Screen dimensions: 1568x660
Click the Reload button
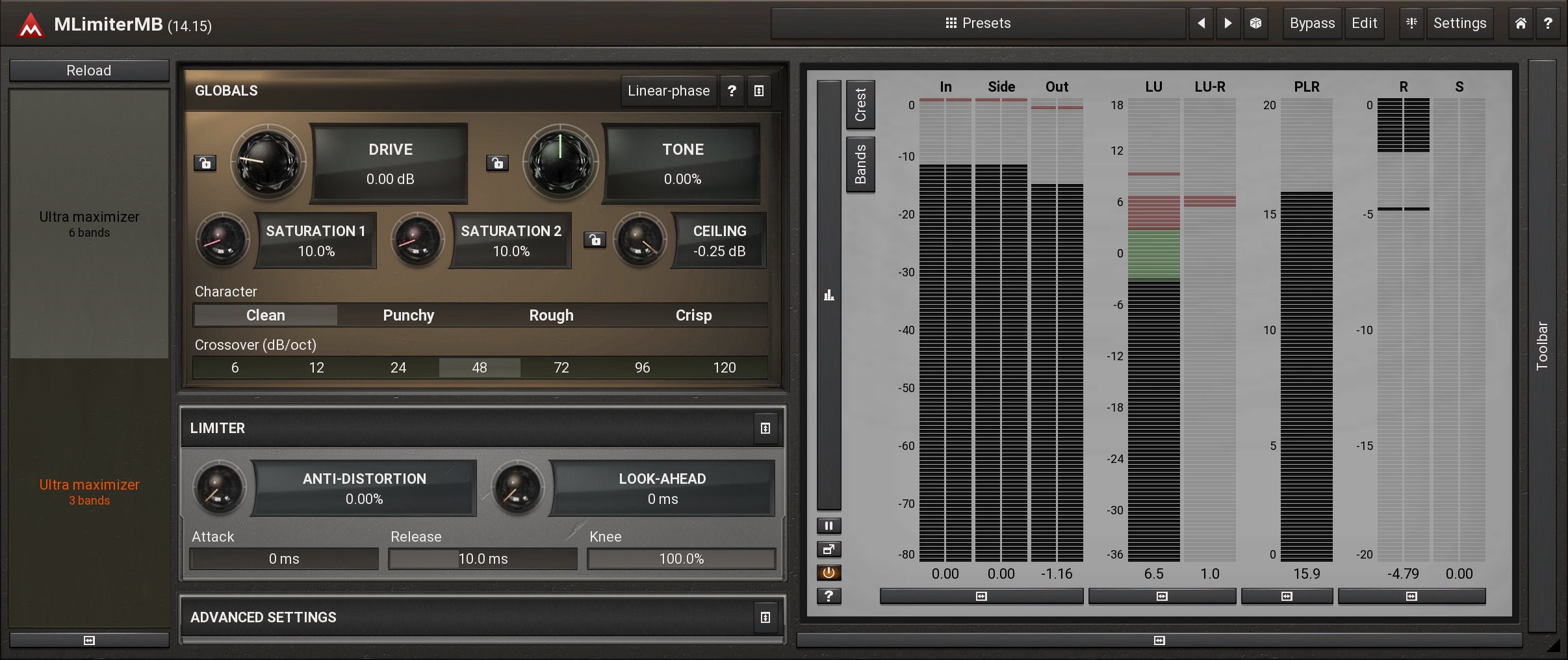click(x=89, y=70)
